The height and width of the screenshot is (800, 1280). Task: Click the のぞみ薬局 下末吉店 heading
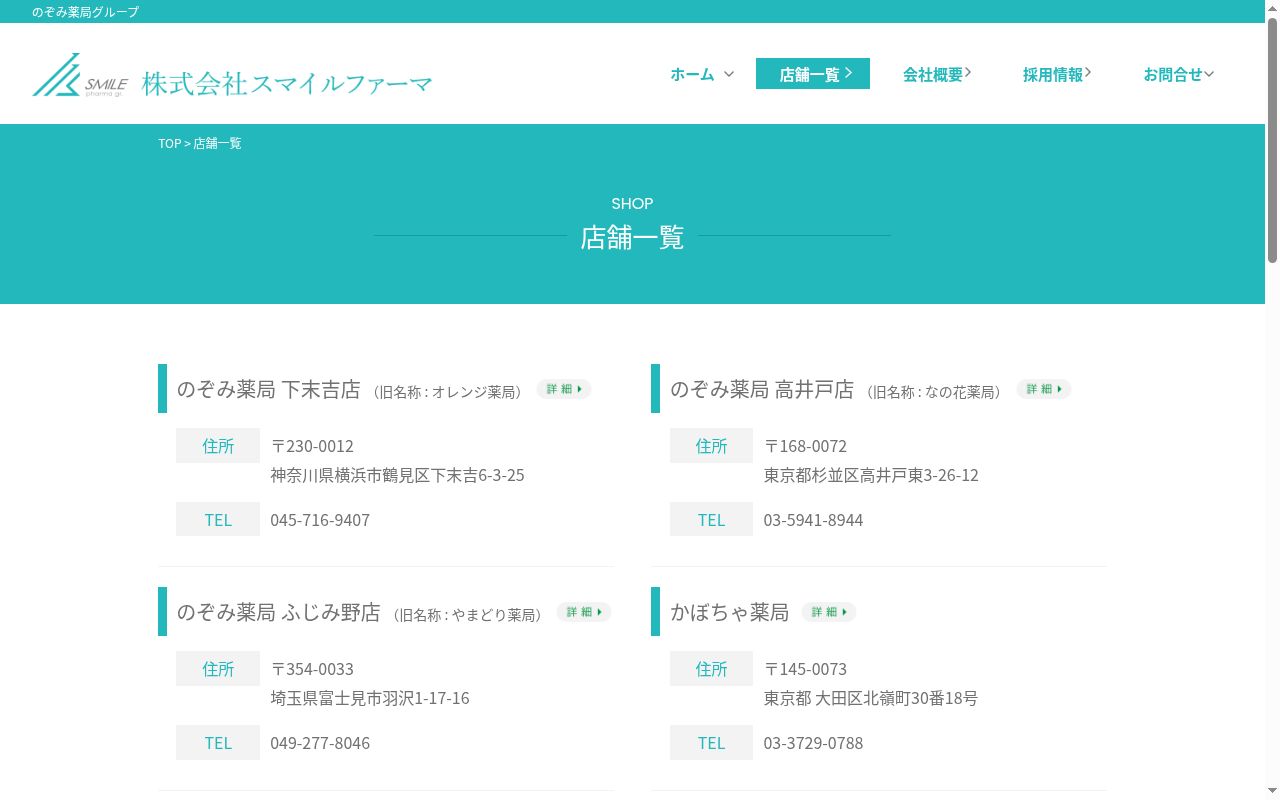[x=268, y=389]
